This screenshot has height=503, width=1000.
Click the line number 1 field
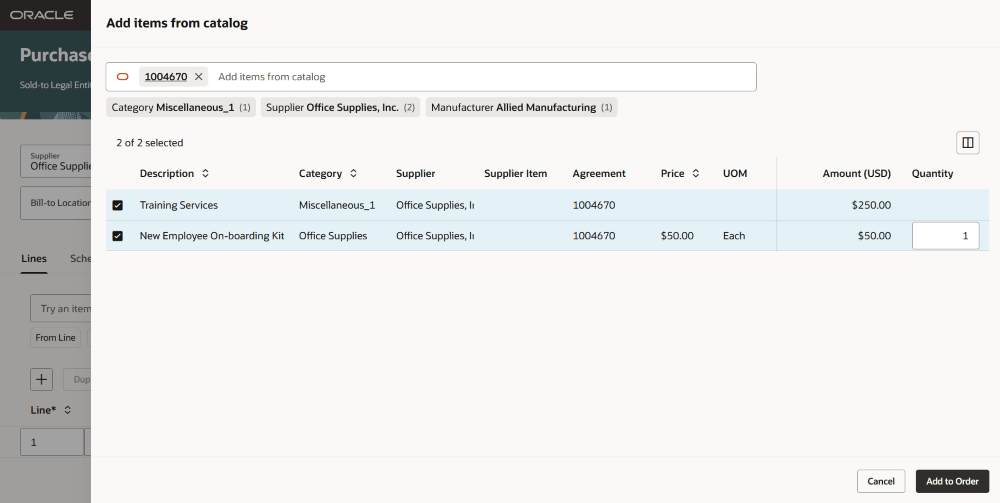pyautogui.click(x=52, y=442)
